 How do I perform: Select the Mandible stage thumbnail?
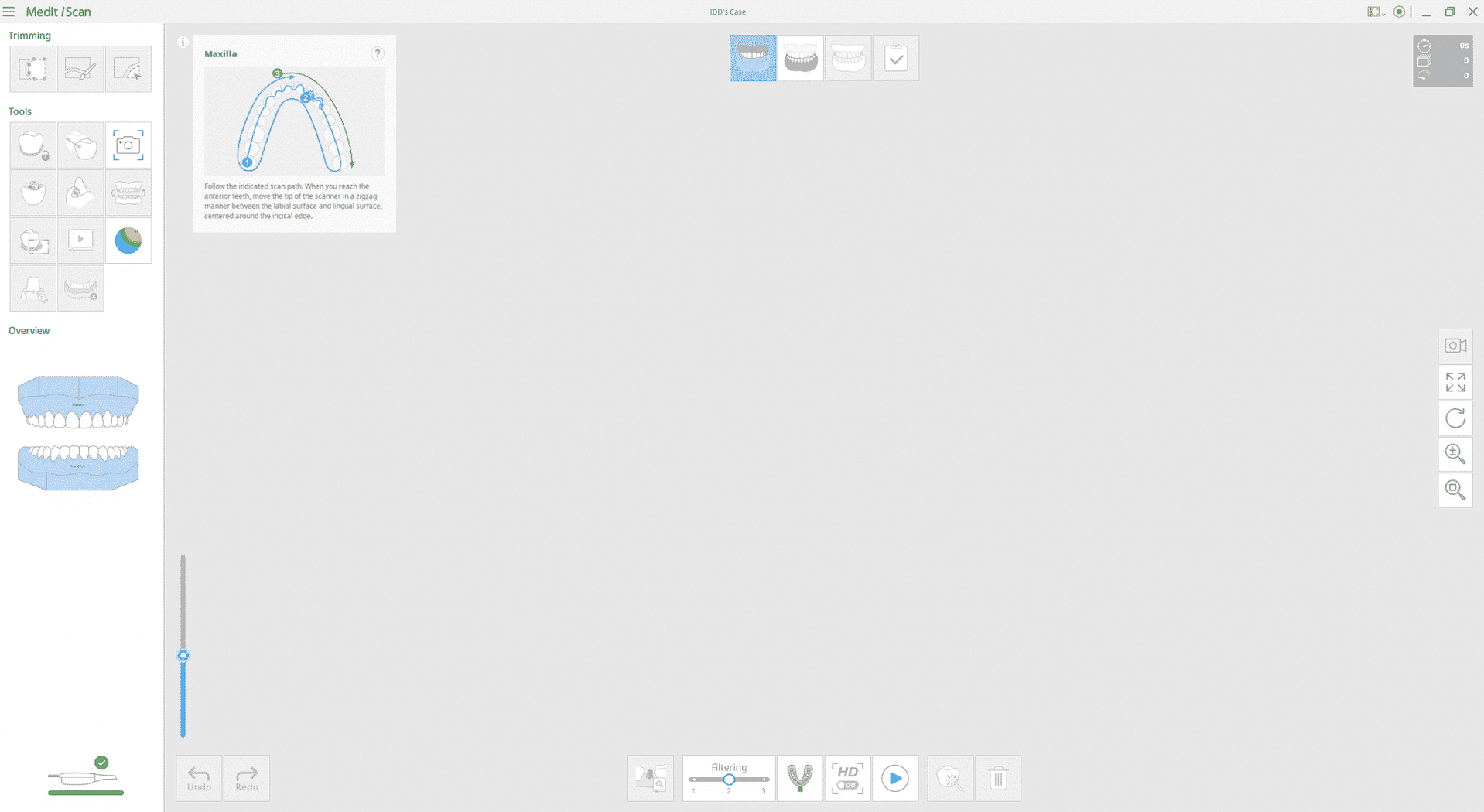[801, 58]
